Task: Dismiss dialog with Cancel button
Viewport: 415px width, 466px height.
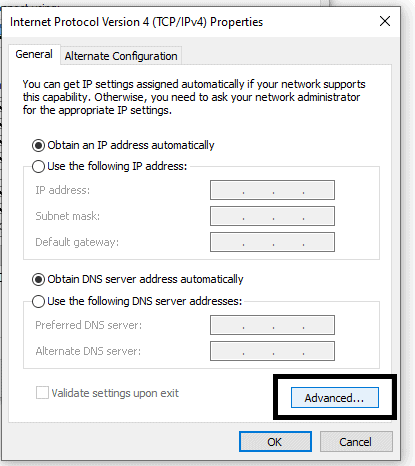Action: pos(356,442)
